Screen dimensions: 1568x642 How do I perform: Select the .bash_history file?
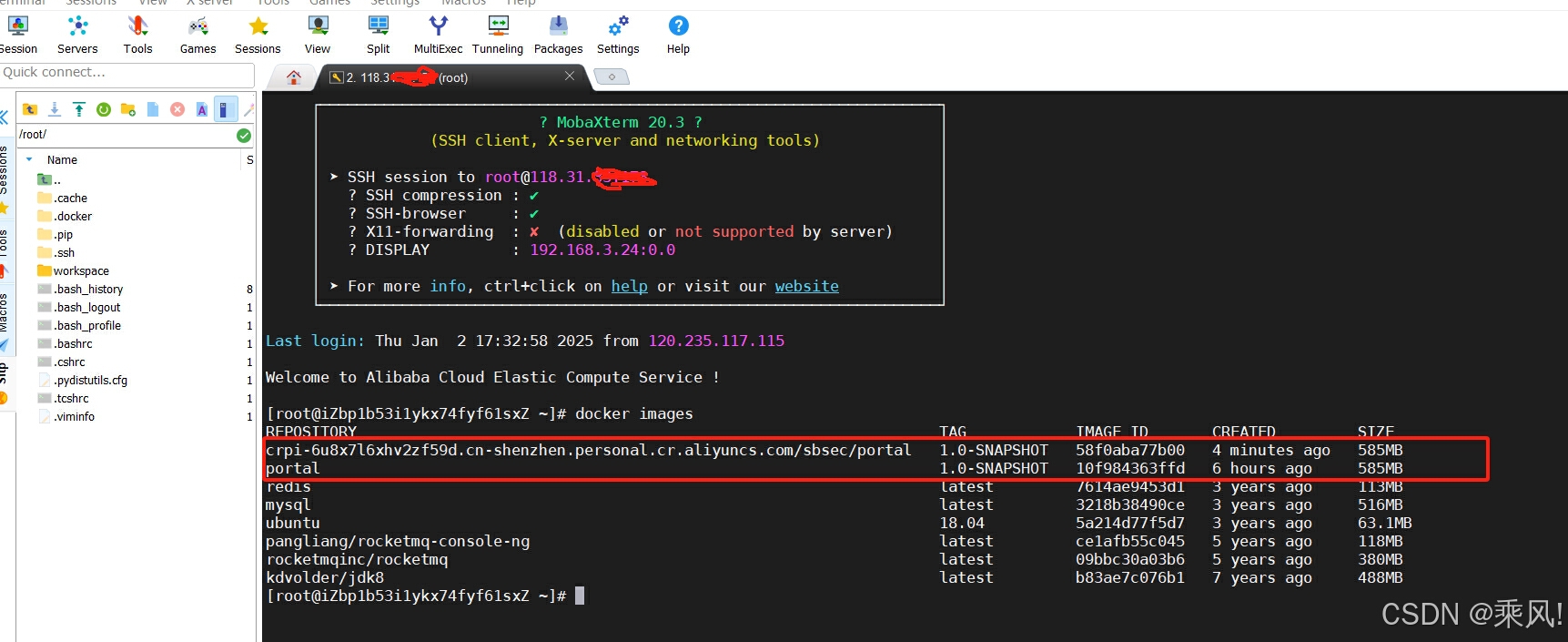(x=81, y=289)
